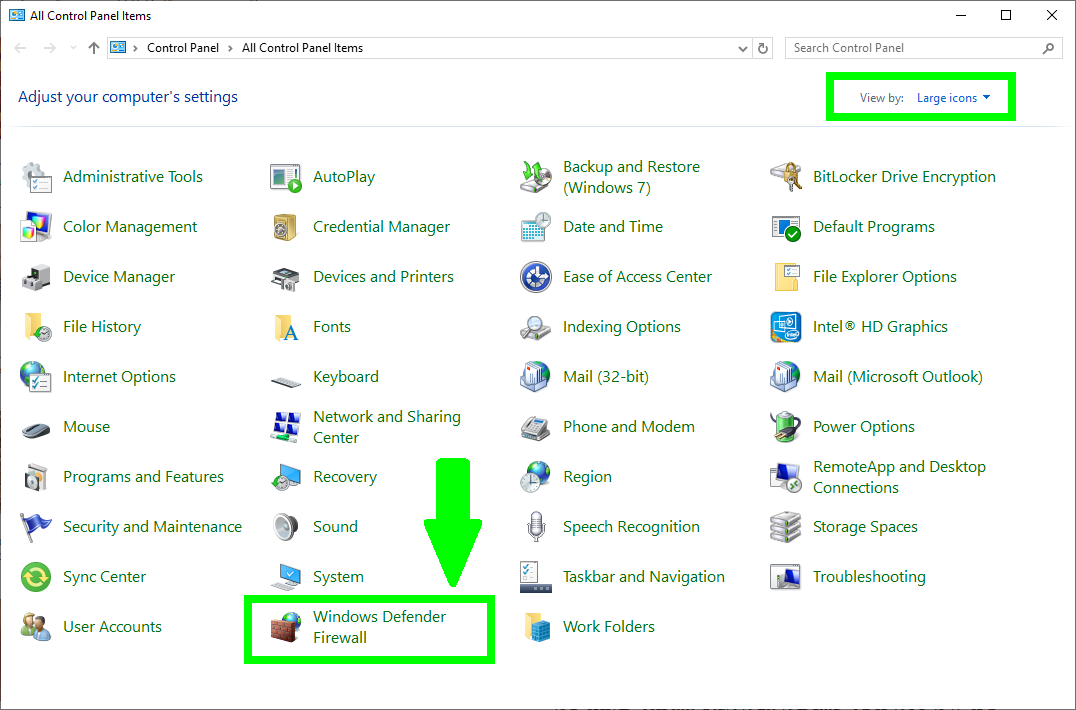Expand the View by Large icons dropdown
The height and width of the screenshot is (710, 1076).
click(953, 98)
